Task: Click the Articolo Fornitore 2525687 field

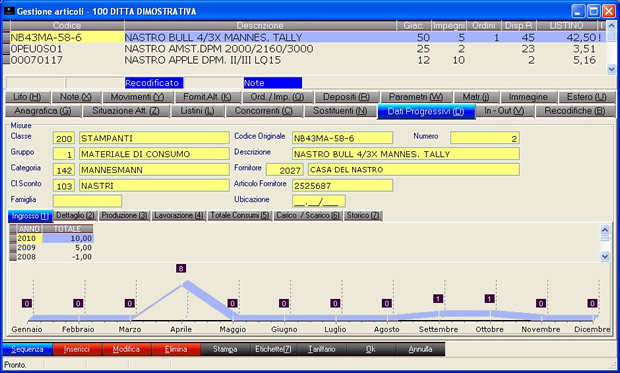Action: pos(342,186)
